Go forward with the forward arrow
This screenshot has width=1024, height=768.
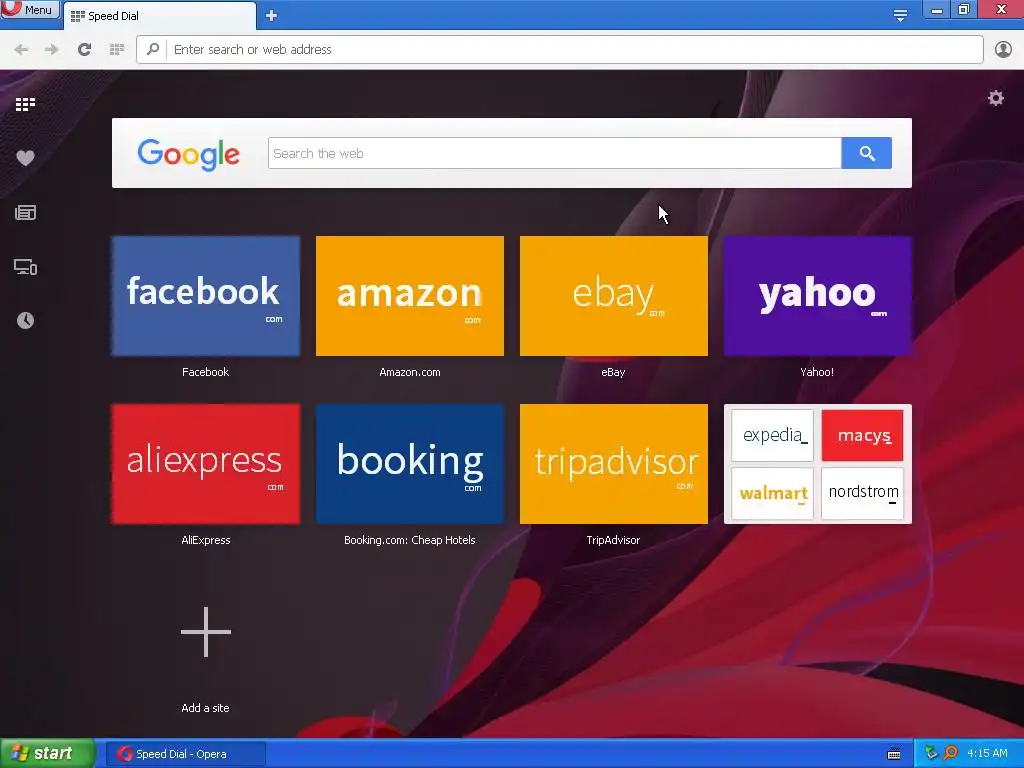click(x=52, y=50)
